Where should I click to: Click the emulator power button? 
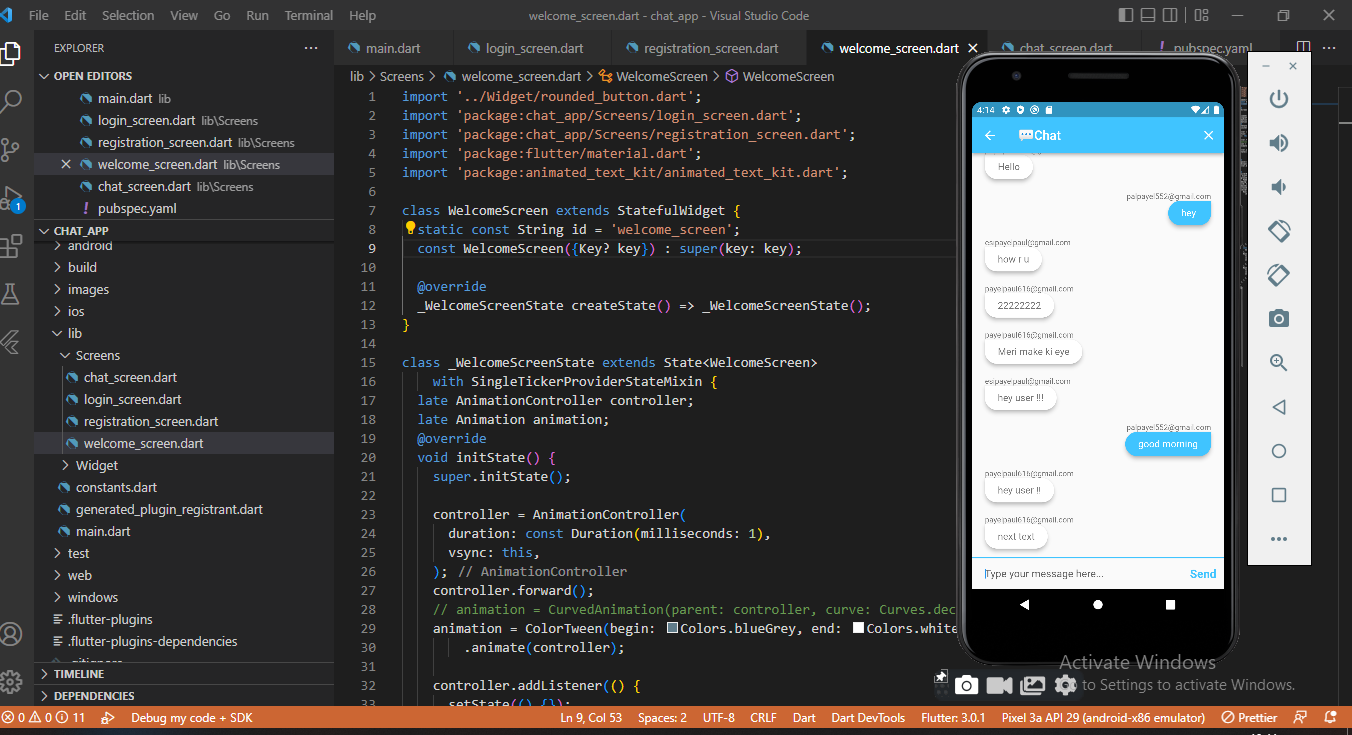[x=1278, y=99]
